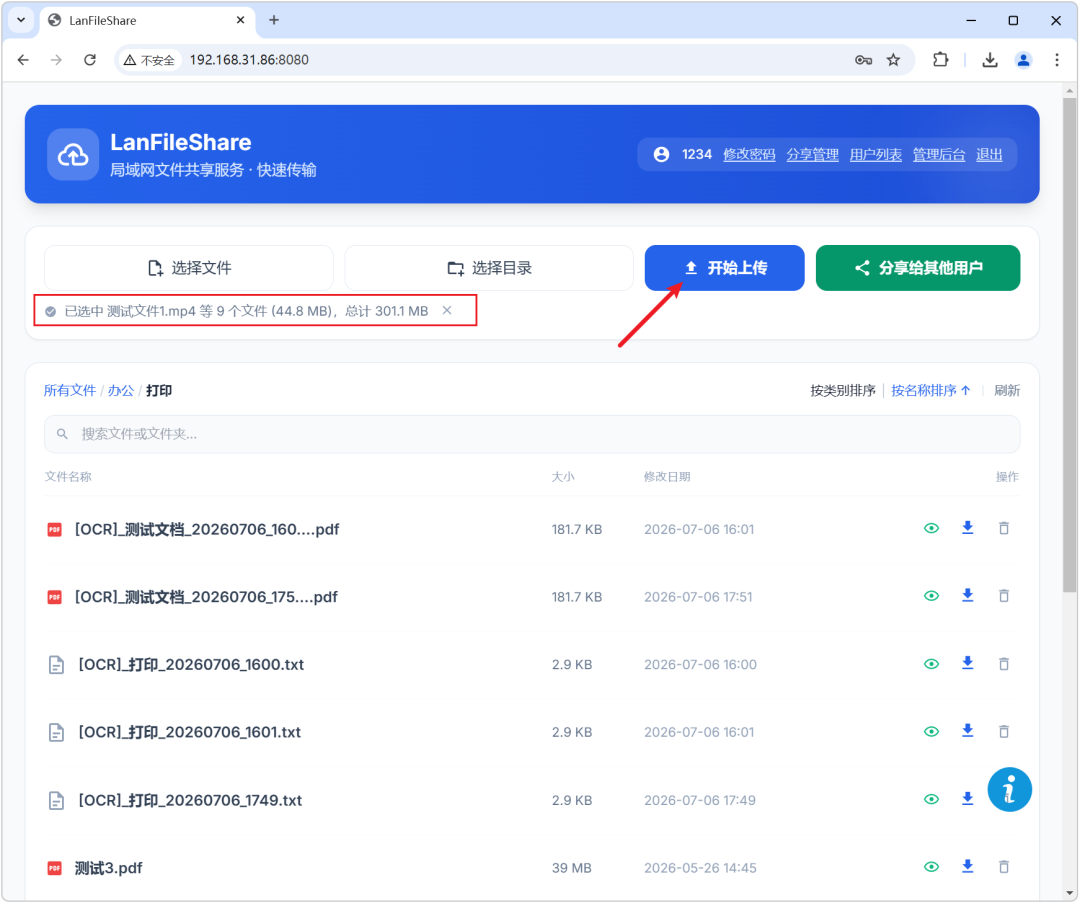Delete 测试3.pdf with the trash icon

click(1004, 867)
